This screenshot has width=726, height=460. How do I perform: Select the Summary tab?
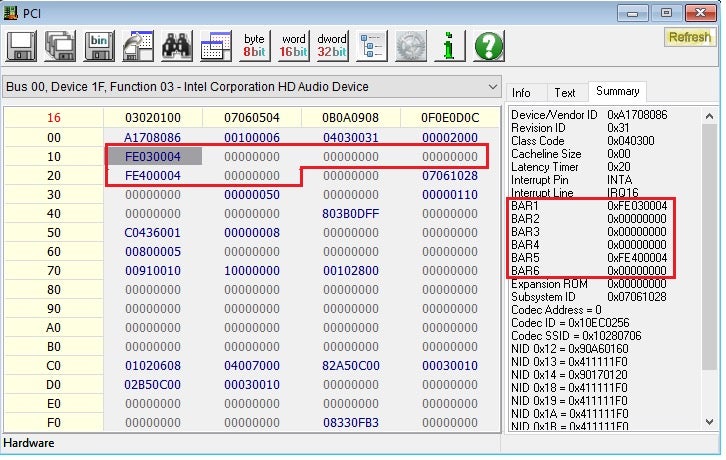coord(616,91)
